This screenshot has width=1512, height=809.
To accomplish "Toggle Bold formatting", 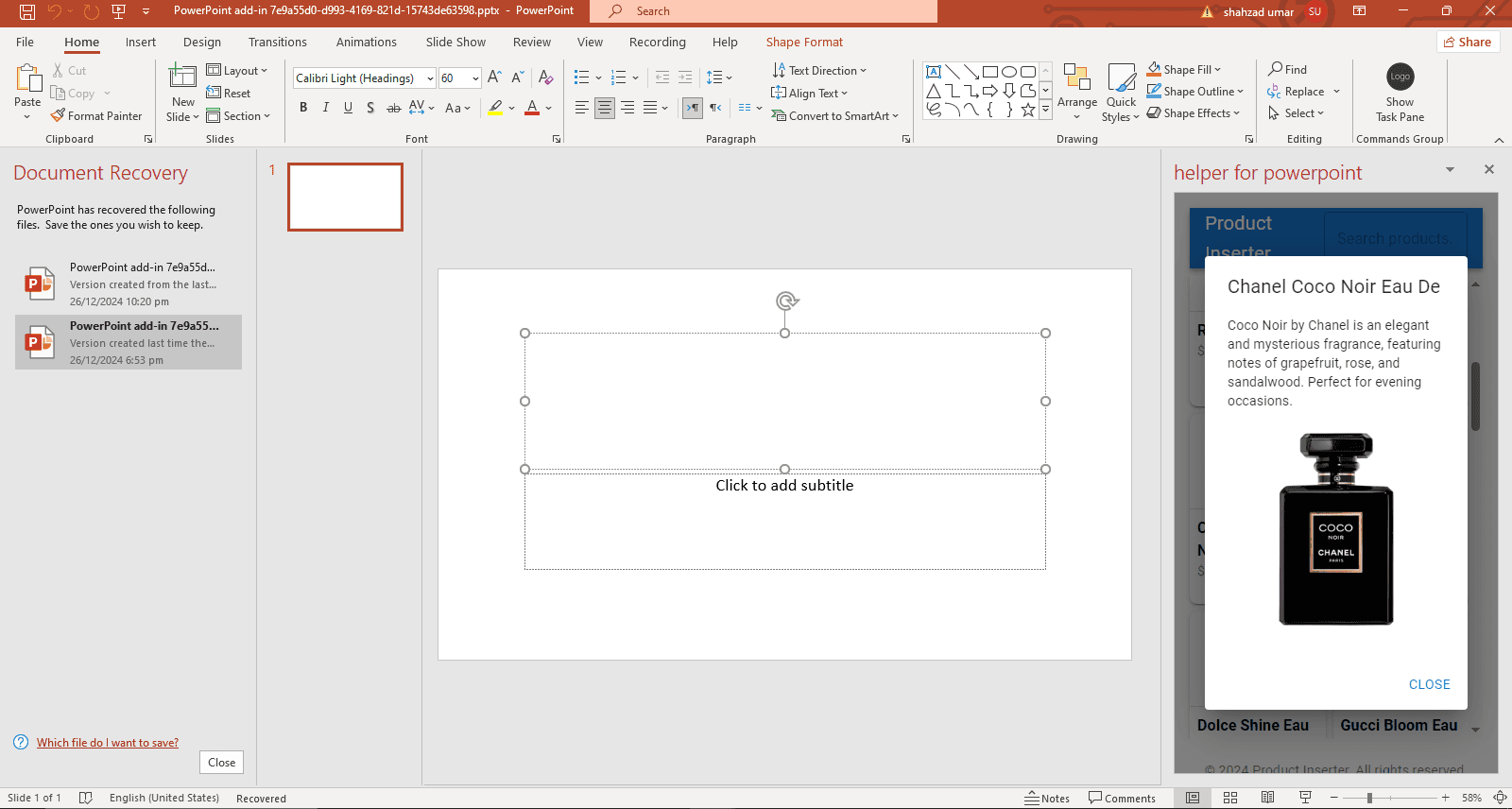I will coord(303,108).
